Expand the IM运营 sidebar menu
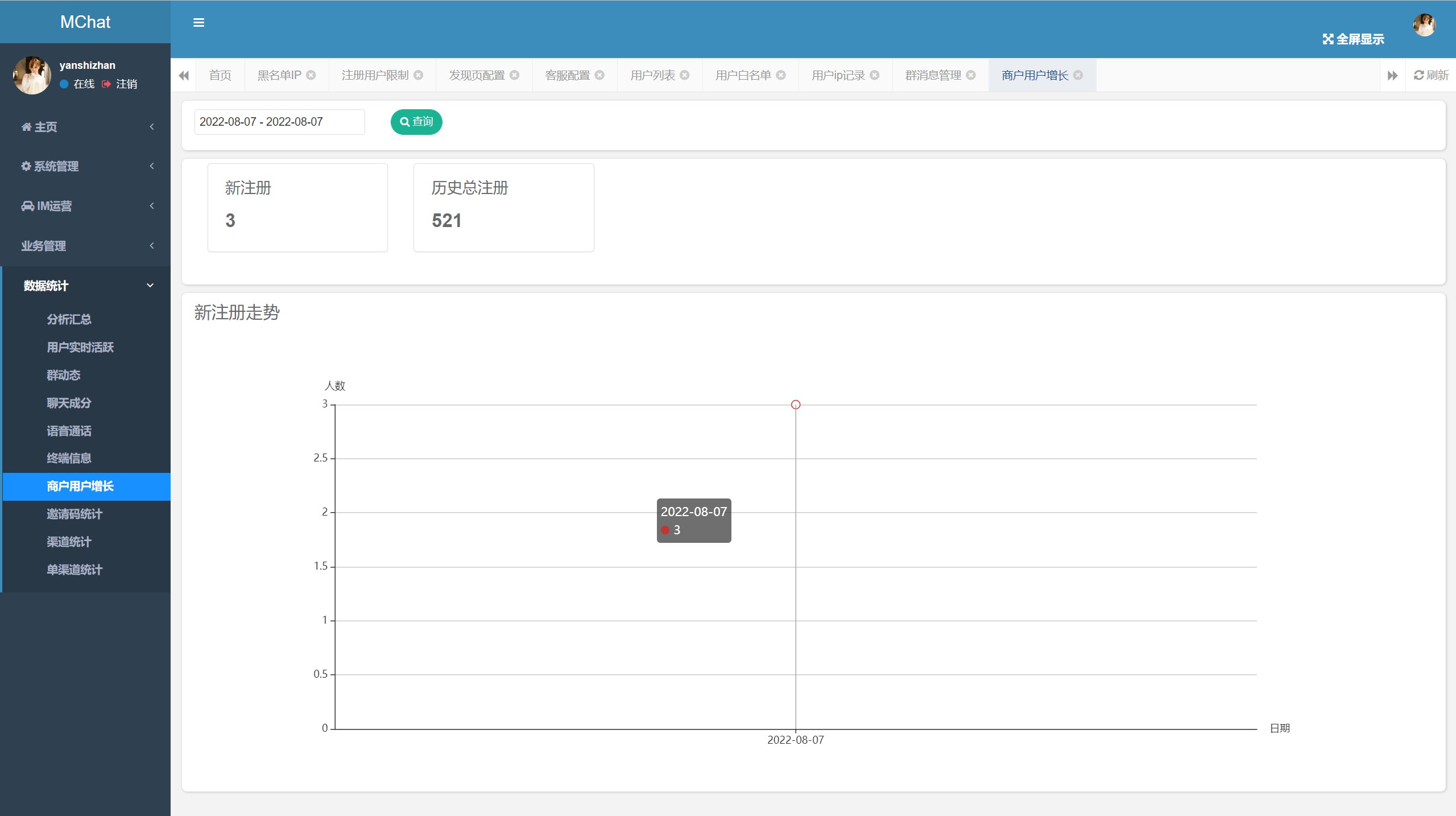 [x=85, y=206]
